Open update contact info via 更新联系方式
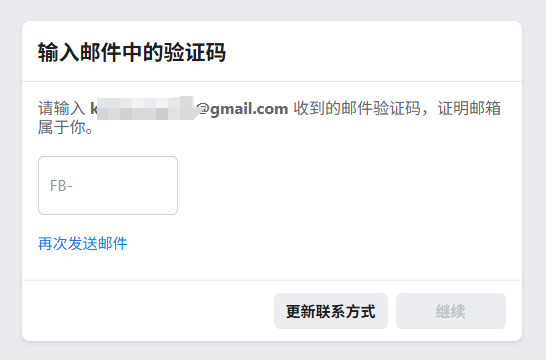 click(x=331, y=311)
